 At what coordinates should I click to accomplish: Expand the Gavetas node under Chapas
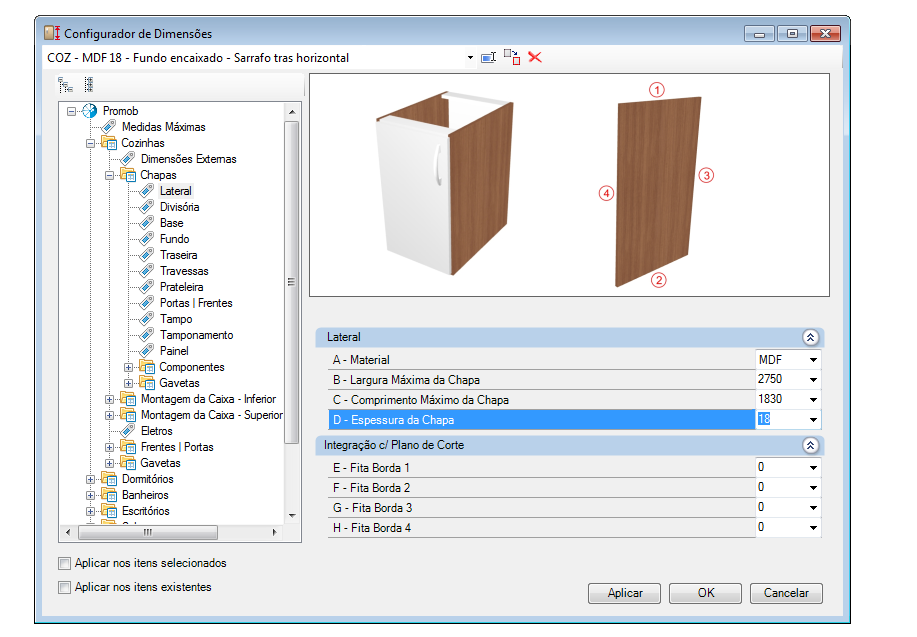(129, 383)
